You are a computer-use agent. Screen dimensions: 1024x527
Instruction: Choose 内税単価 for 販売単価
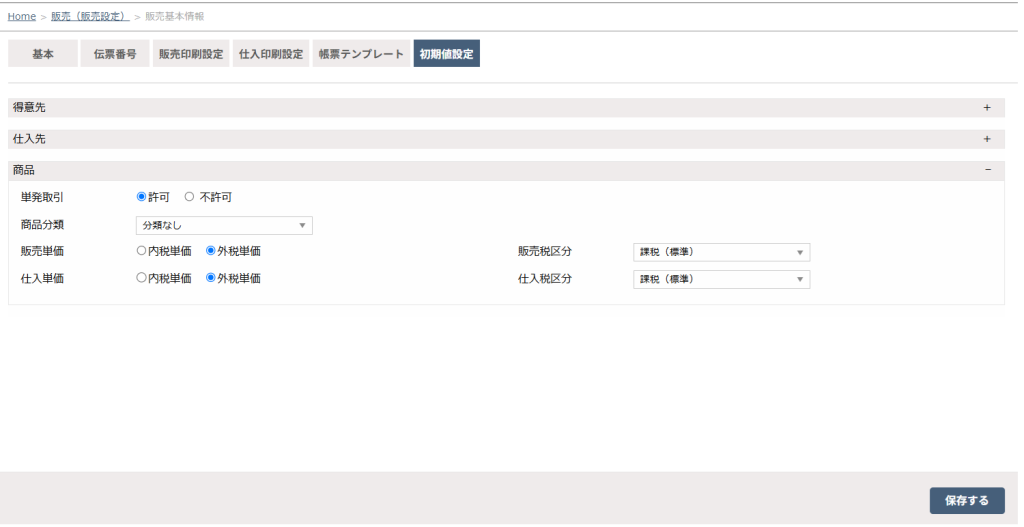(141, 251)
